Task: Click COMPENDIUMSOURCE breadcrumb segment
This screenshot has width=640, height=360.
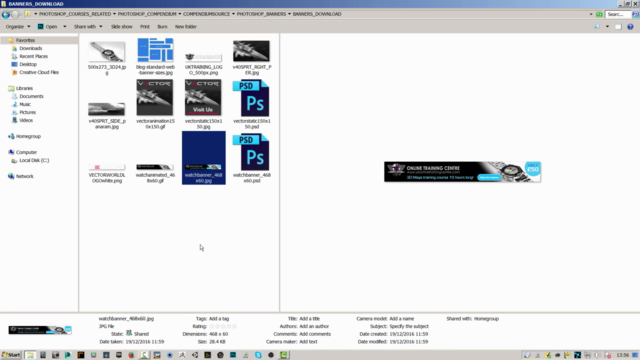Action: pos(206,14)
